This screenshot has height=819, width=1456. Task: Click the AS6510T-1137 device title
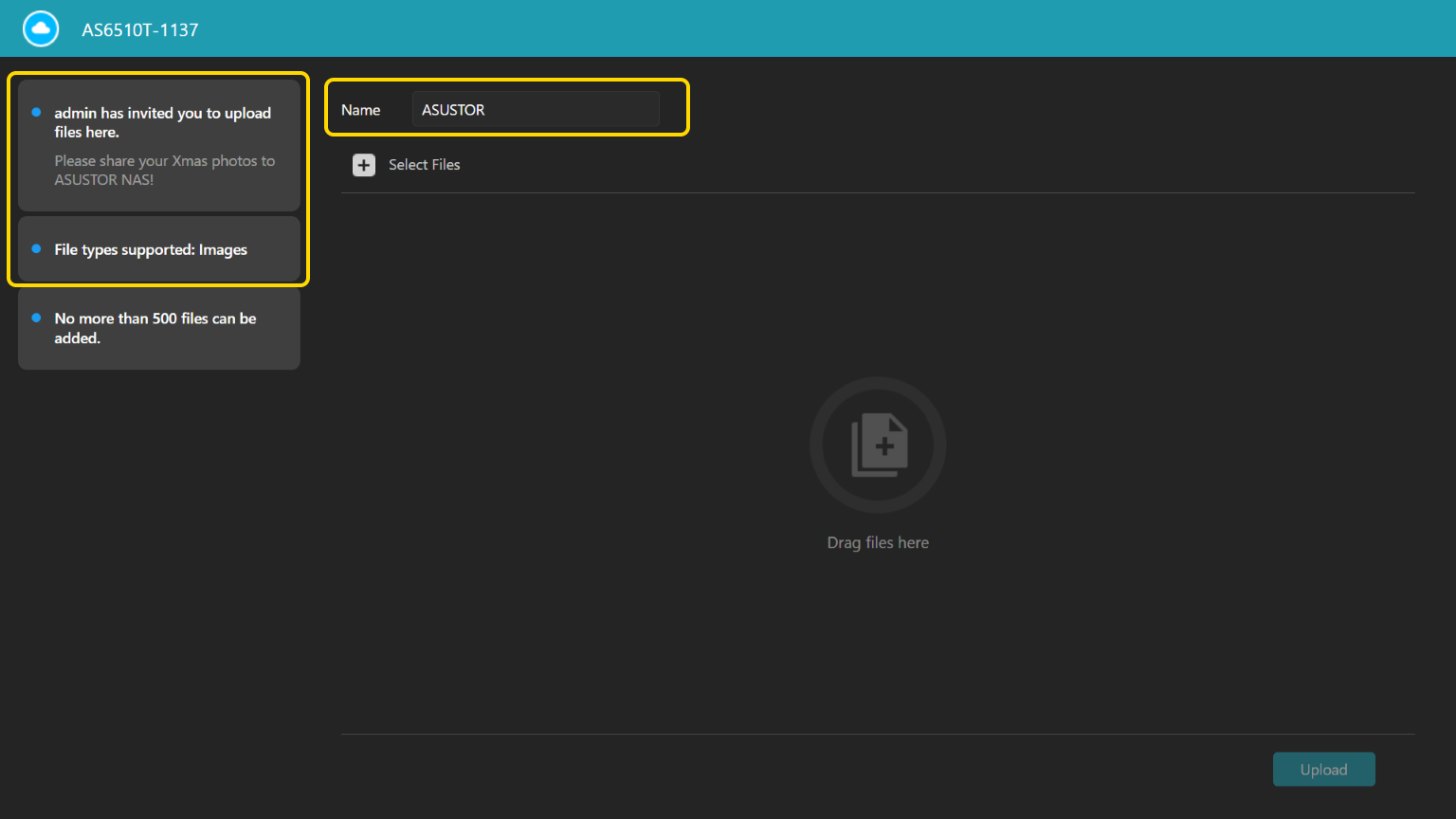[x=140, y=29]
